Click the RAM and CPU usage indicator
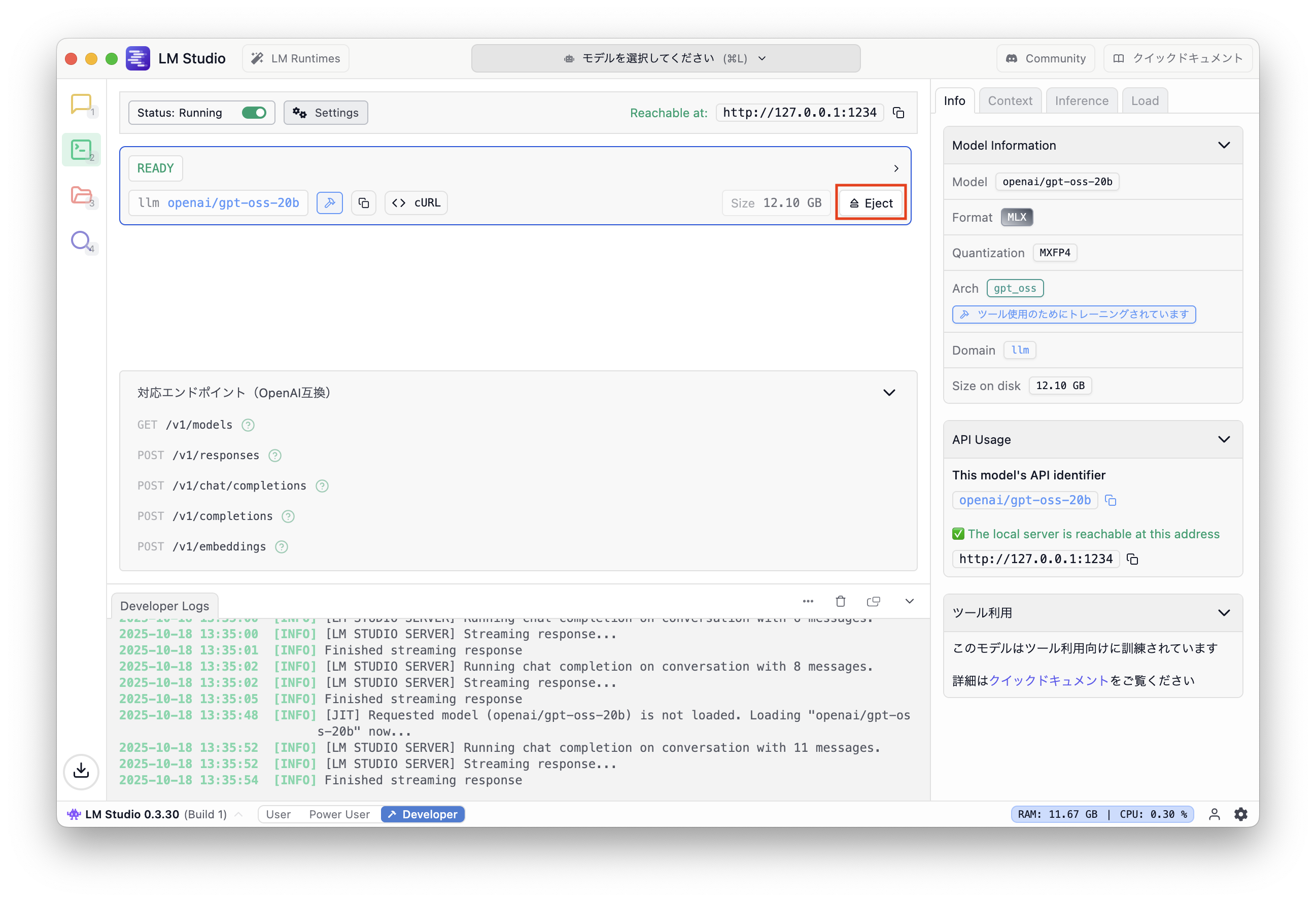 point(1102,814)
